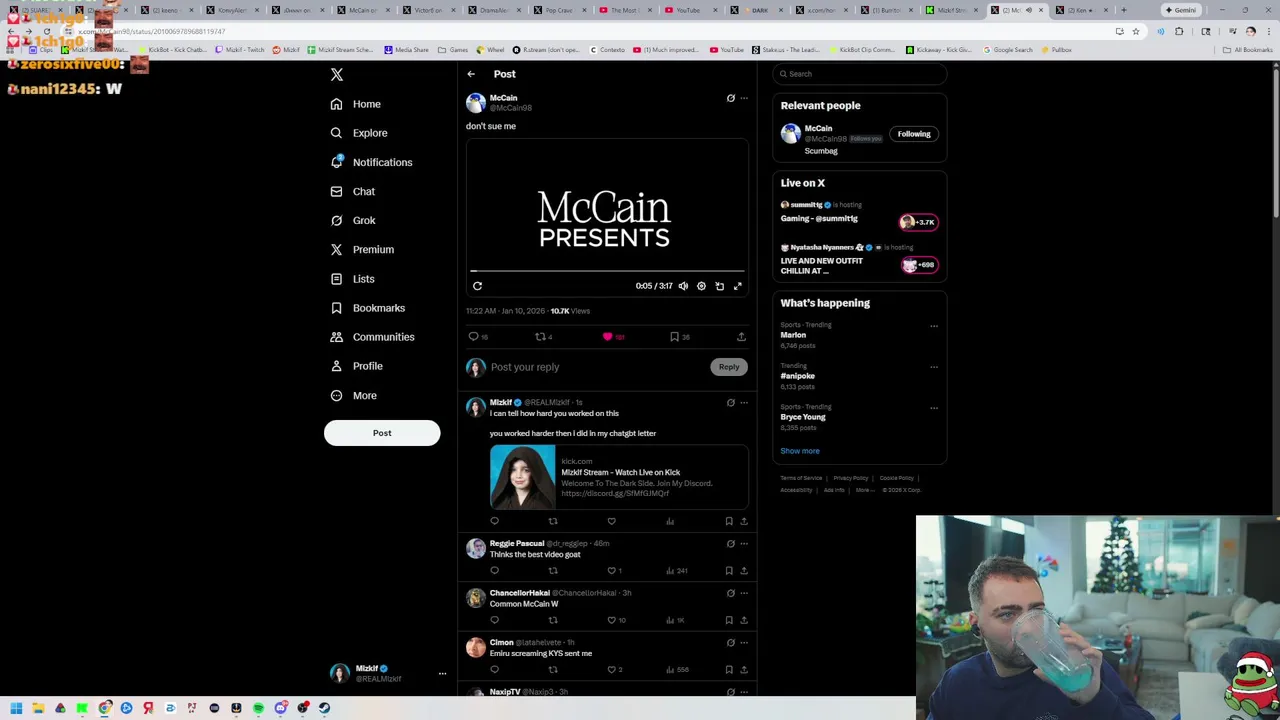The height and width of the screenshot is (720, 1280).
Task: Mute the video volume
Action: point(683,286)
